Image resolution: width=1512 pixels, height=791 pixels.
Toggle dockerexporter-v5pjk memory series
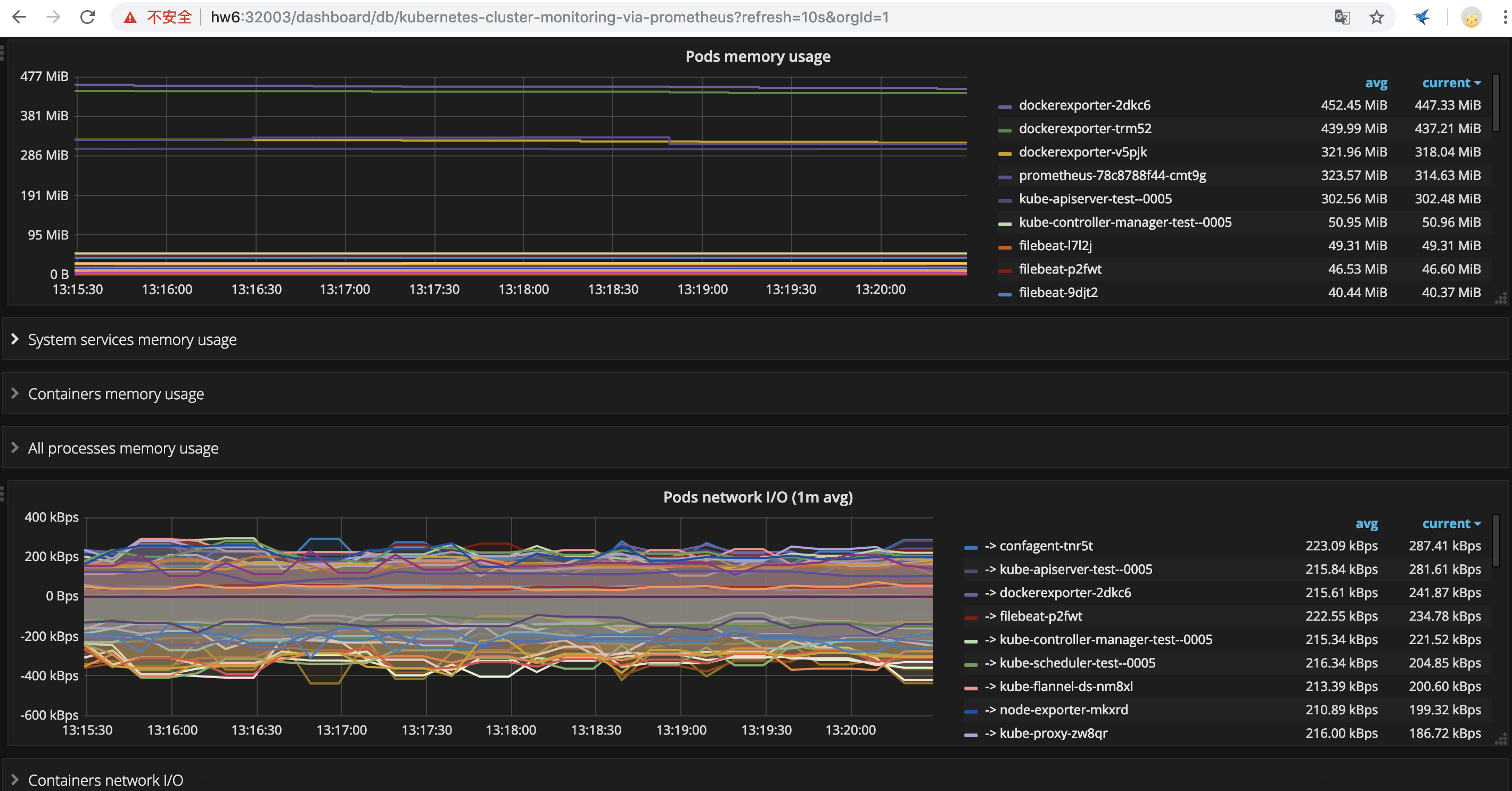[x=1082, y=152]
